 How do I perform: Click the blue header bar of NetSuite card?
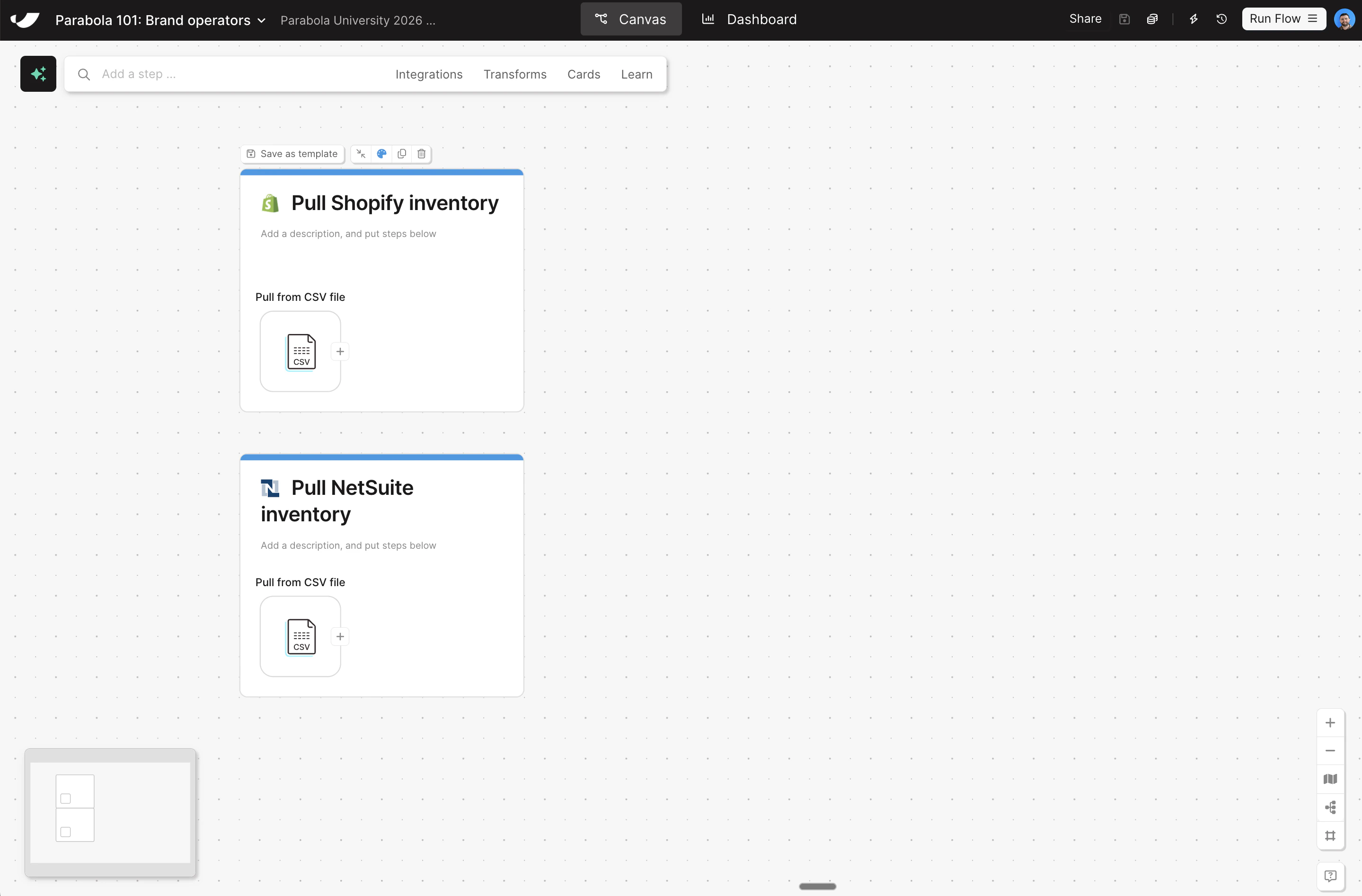pos(382,457)
